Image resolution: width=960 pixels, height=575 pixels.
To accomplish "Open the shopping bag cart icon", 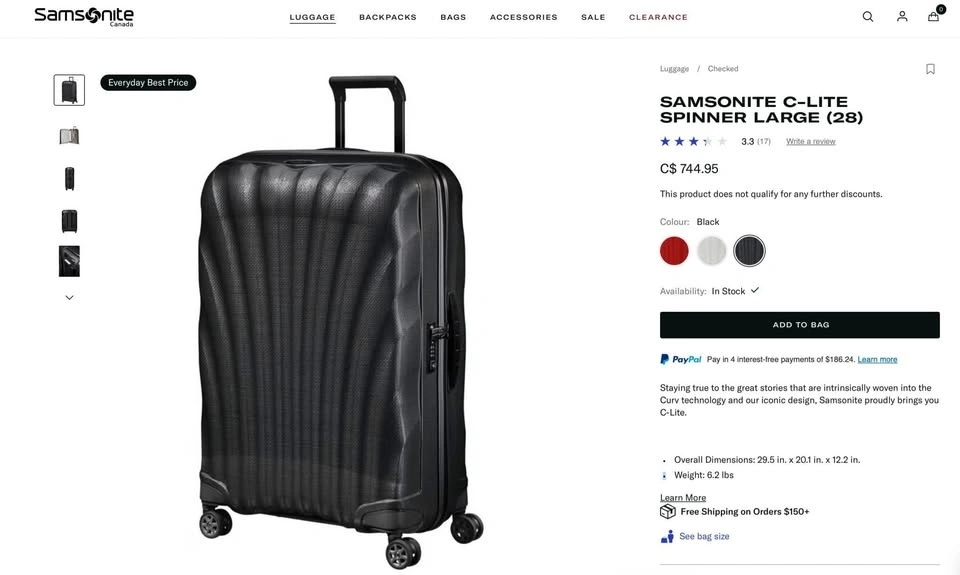I will 934,16.
